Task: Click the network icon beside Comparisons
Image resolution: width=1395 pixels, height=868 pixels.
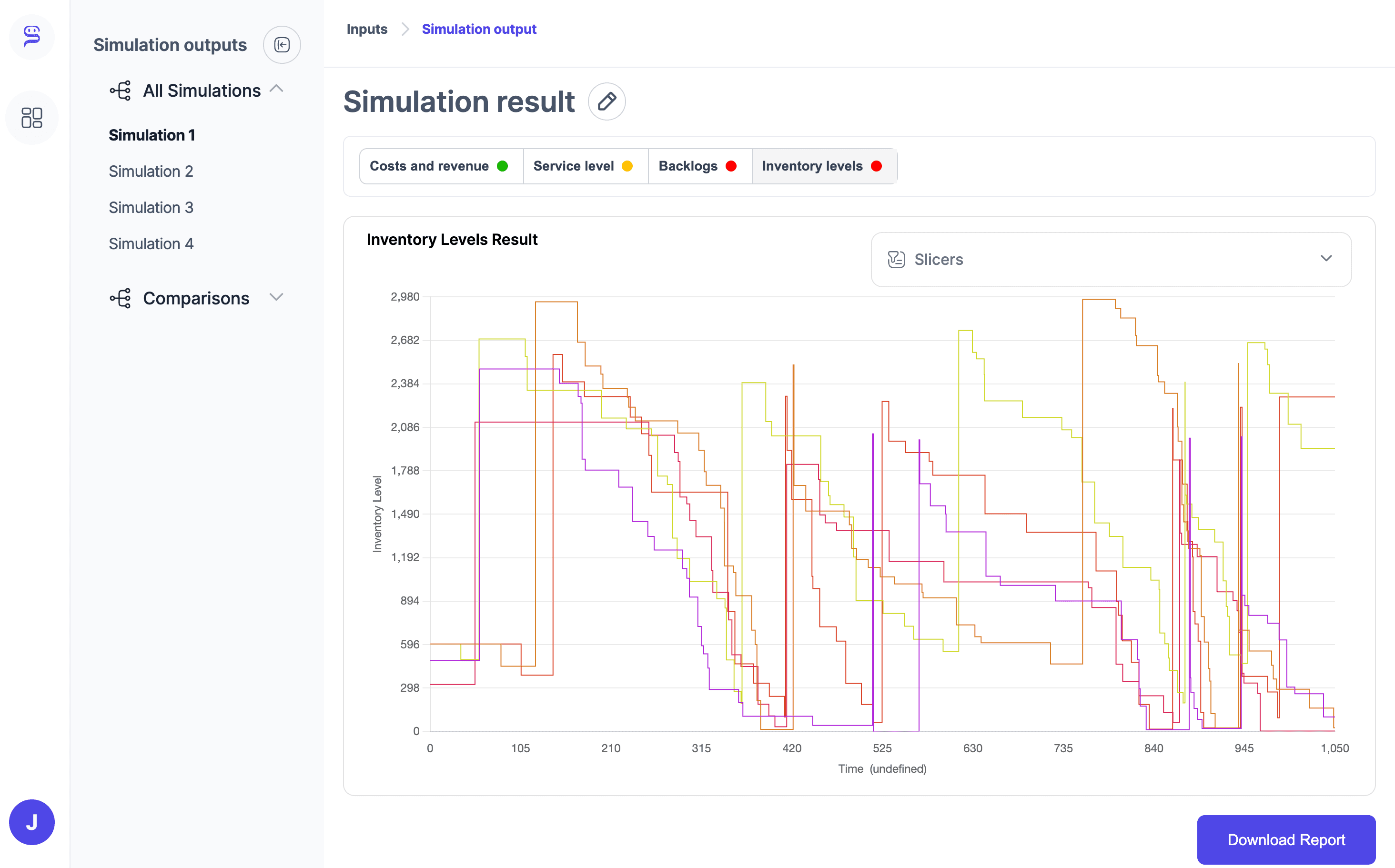Action: point(120,298)
